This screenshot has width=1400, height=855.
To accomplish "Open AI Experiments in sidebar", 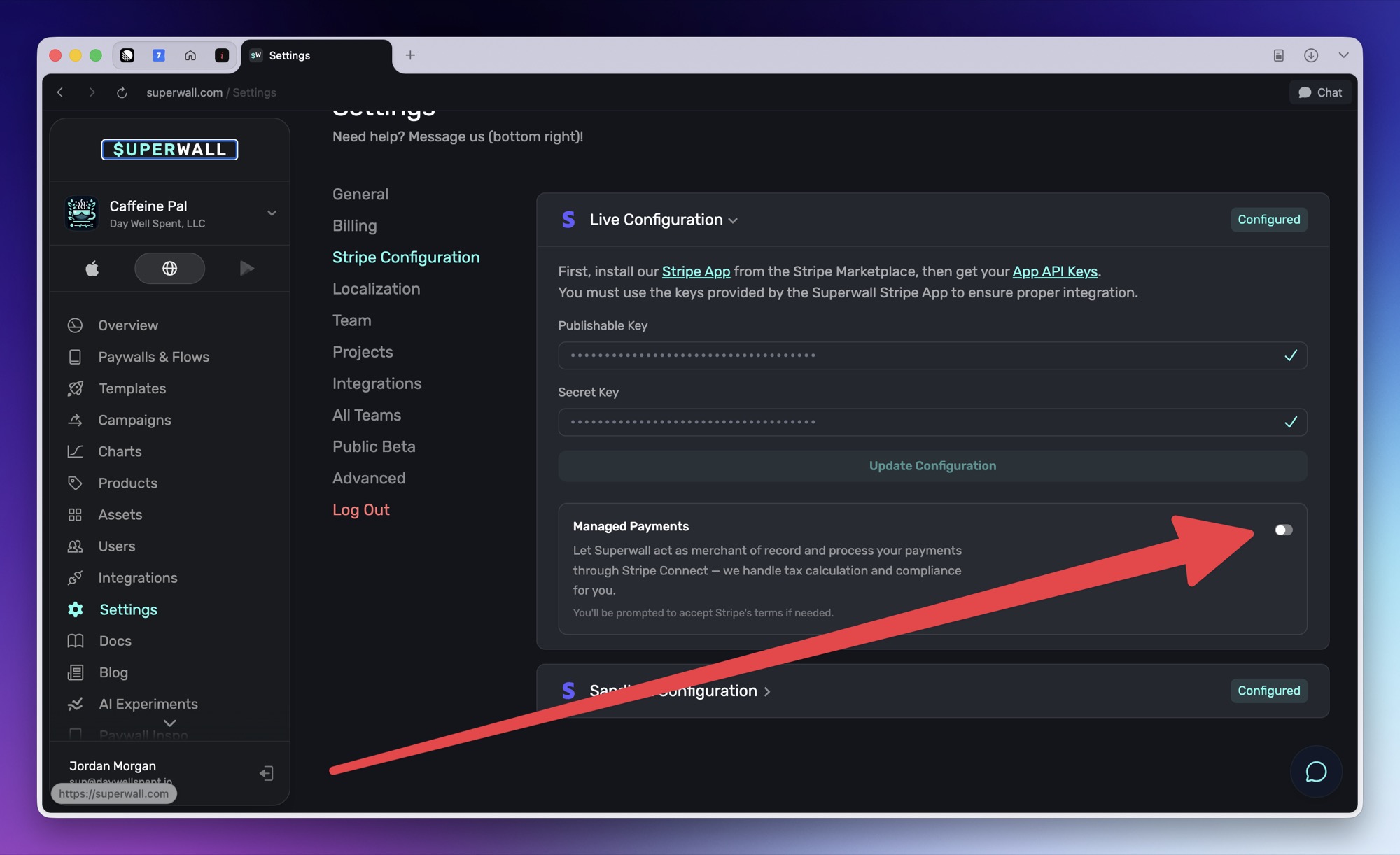I will pyautogui.click(x=148, y=704).
